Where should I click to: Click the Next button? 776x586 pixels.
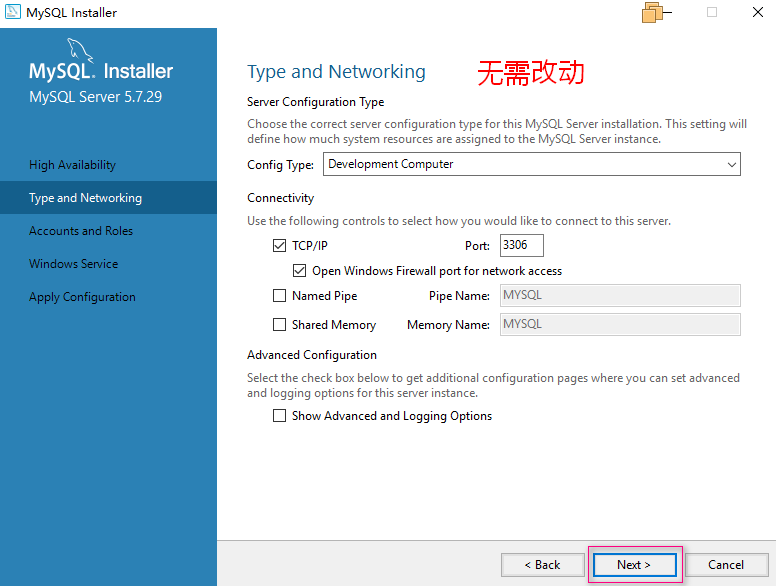pos(634,565)
